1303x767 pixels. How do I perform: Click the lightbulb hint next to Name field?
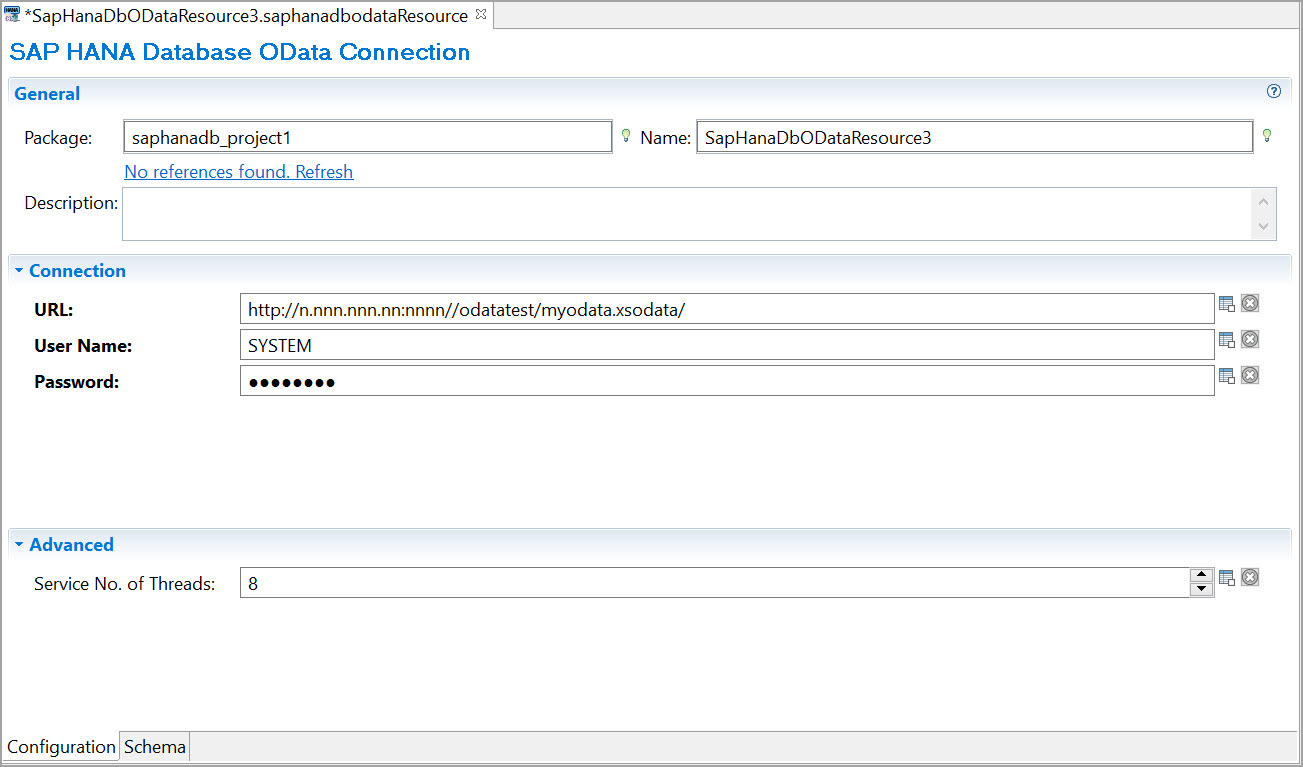(x=1266, y=136)
